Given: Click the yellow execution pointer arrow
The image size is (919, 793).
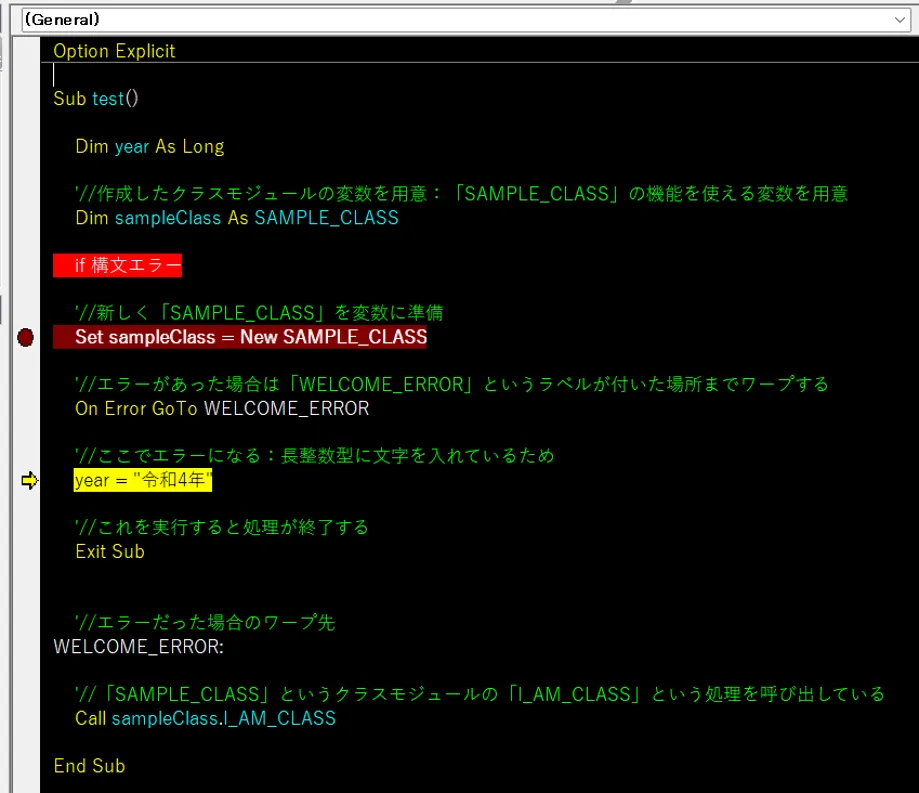Looking at the screenshot, I should 29,481.
